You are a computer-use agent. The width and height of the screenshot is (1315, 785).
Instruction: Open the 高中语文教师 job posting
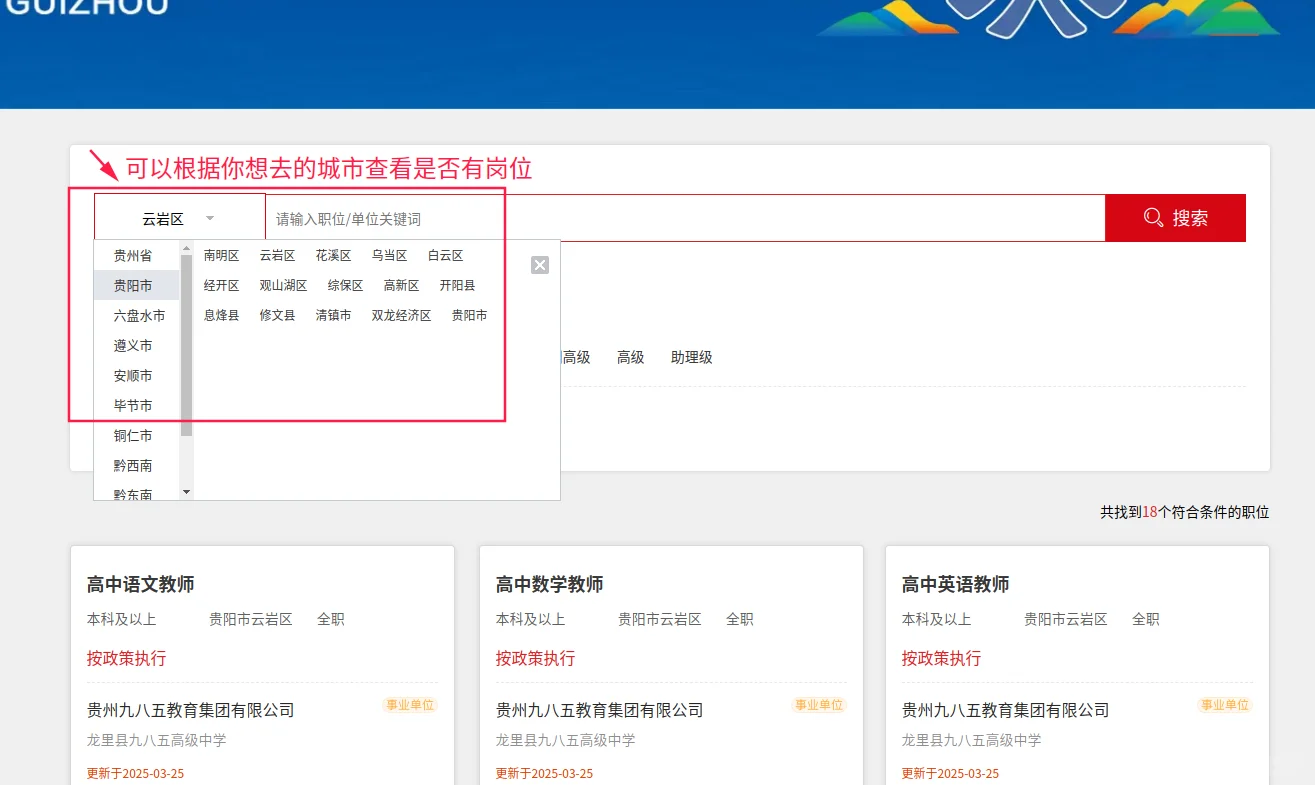click(139, 584)
